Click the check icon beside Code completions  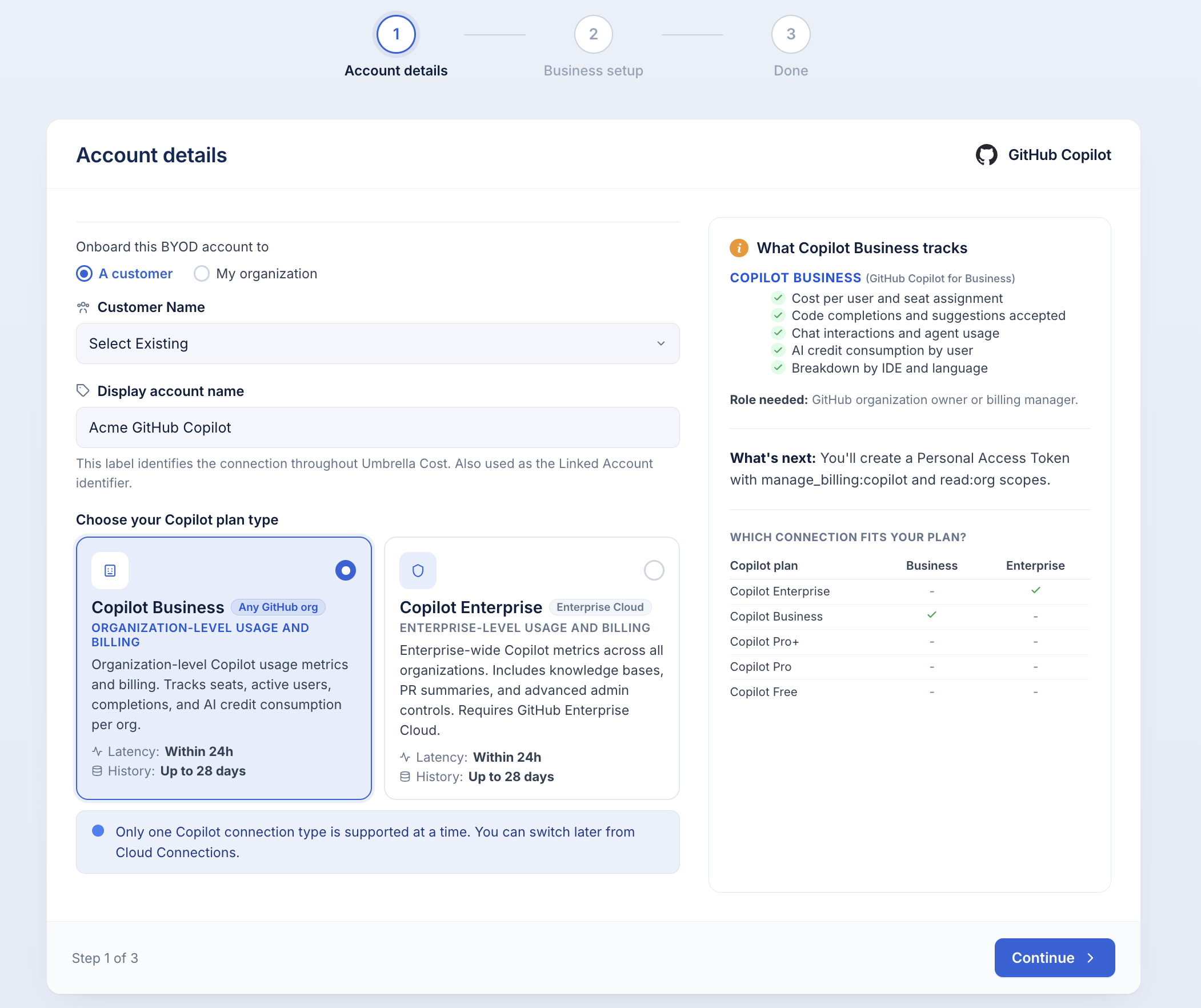click(778, 315)
